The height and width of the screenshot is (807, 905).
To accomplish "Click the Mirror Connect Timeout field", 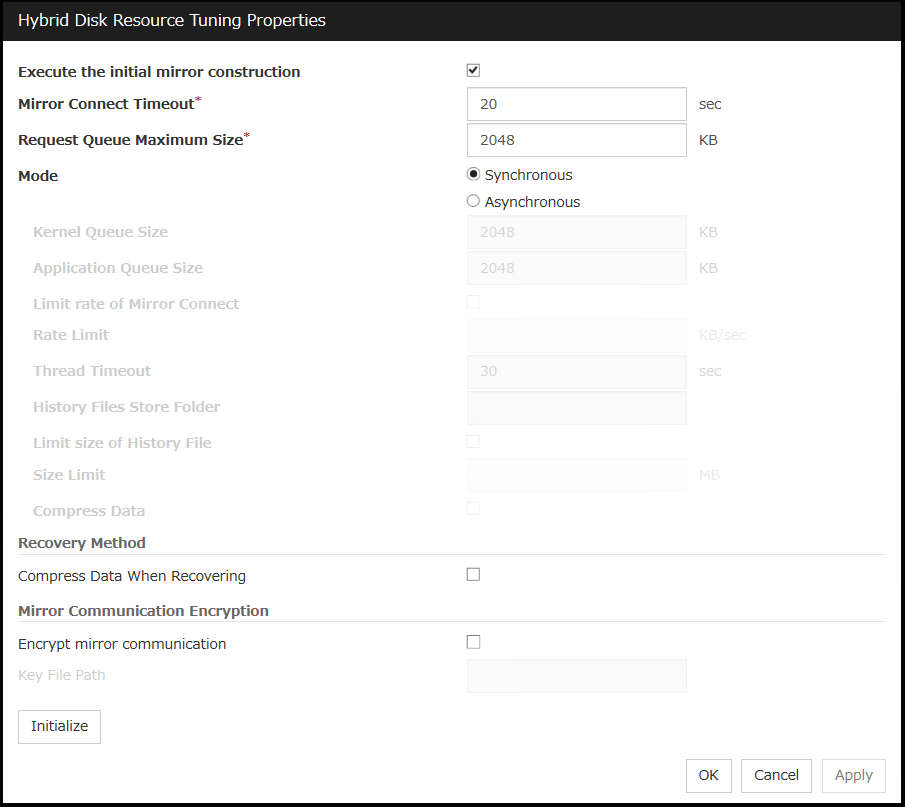I will pos(576,104).
